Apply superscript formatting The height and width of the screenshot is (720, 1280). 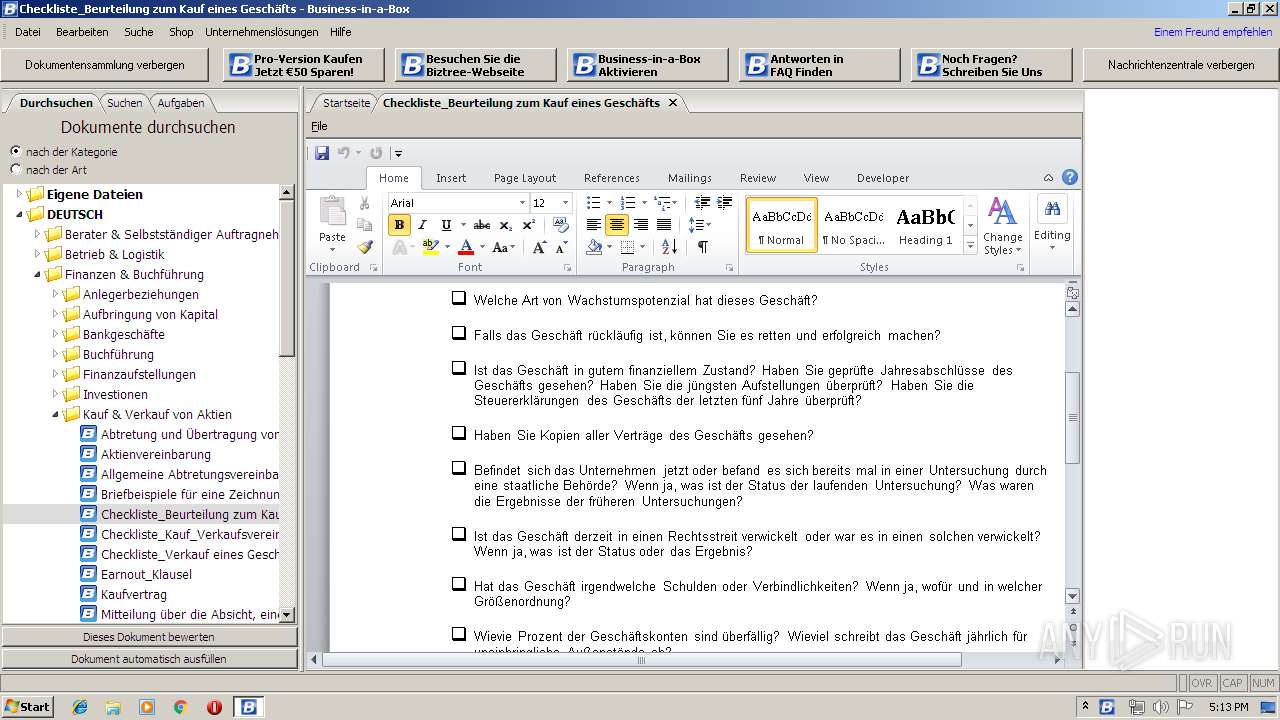528,225
